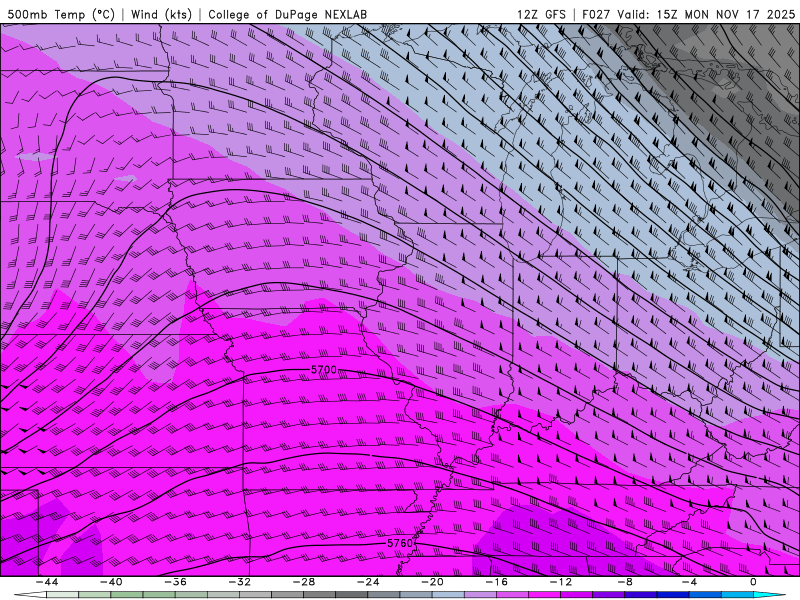This screenshot has height=600, width=800.
Task: Click the '-40' colorbar tick label
Action: (111, 582)
